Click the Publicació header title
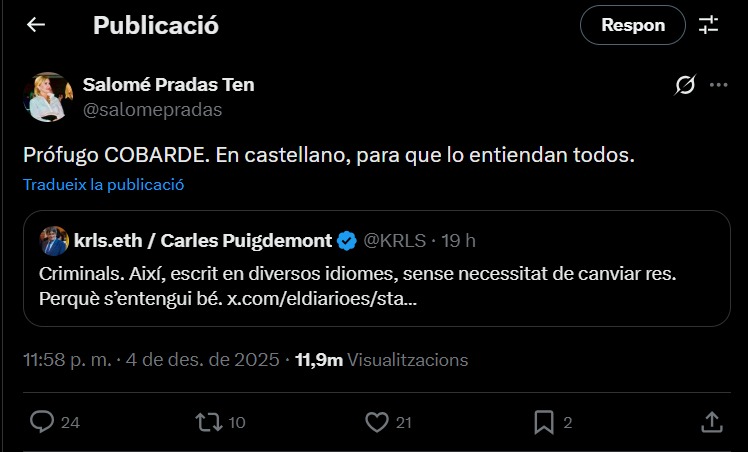 coord(155,25)
